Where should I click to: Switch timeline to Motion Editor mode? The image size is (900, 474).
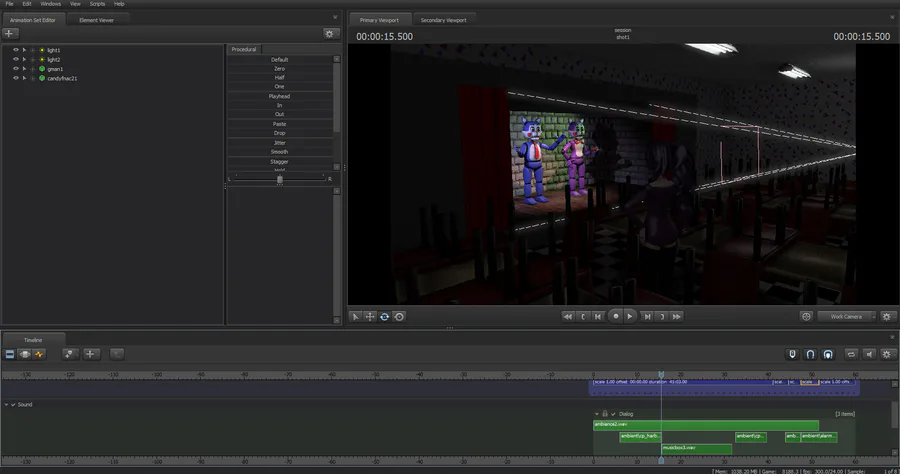click(x=25, y=354)
